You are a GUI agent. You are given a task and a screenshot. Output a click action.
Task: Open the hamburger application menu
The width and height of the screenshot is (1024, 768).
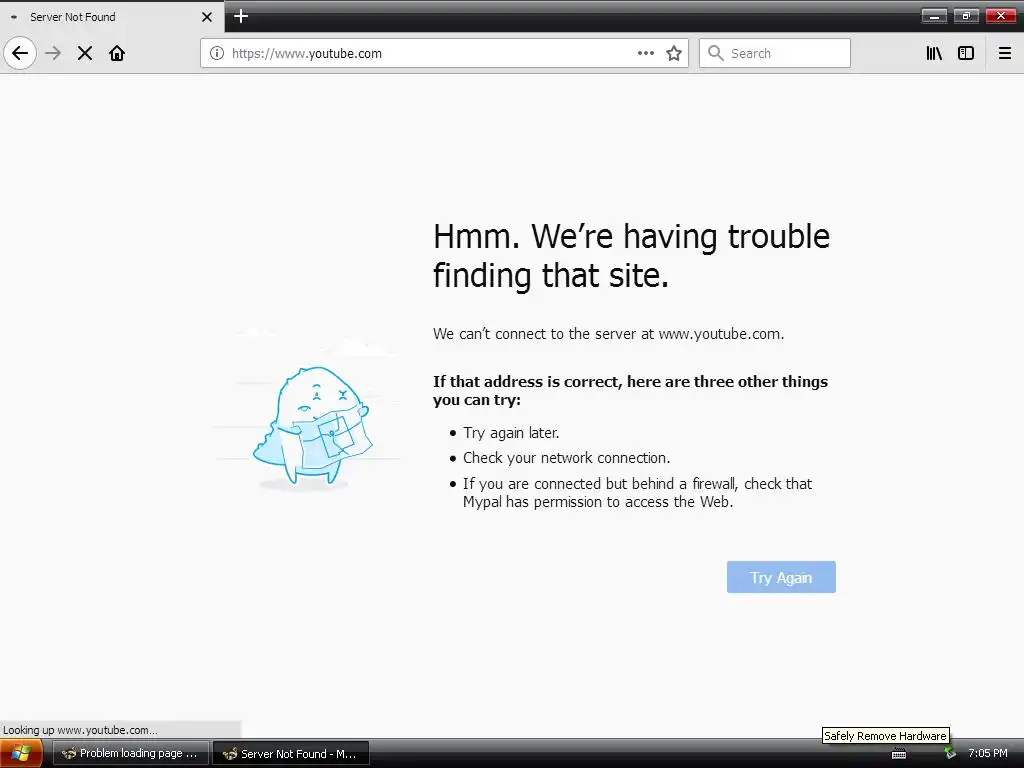coord(1004,53)
